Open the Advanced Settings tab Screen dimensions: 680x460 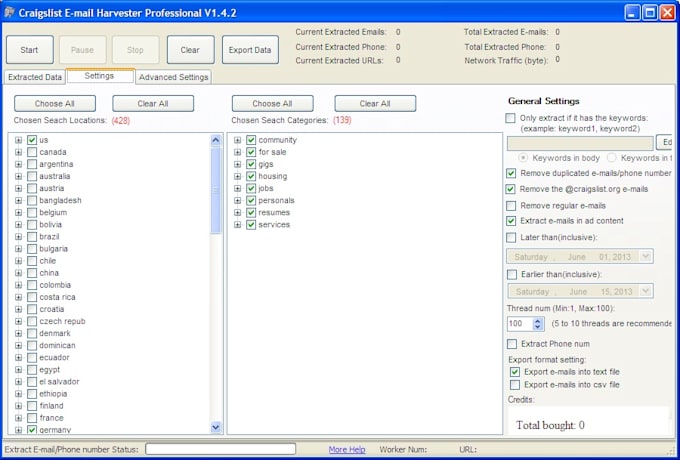(173, 77)
